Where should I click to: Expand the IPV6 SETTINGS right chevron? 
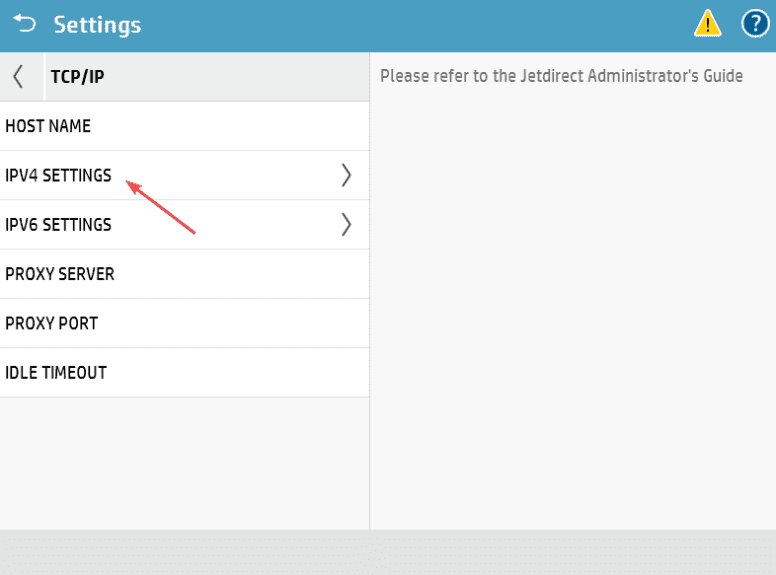[x=346, y=224]
